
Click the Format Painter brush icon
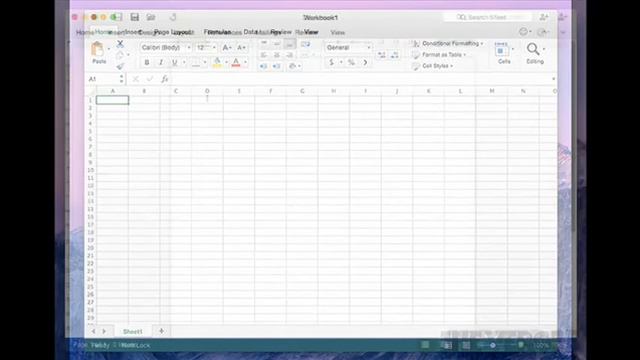tap(120, 66)
